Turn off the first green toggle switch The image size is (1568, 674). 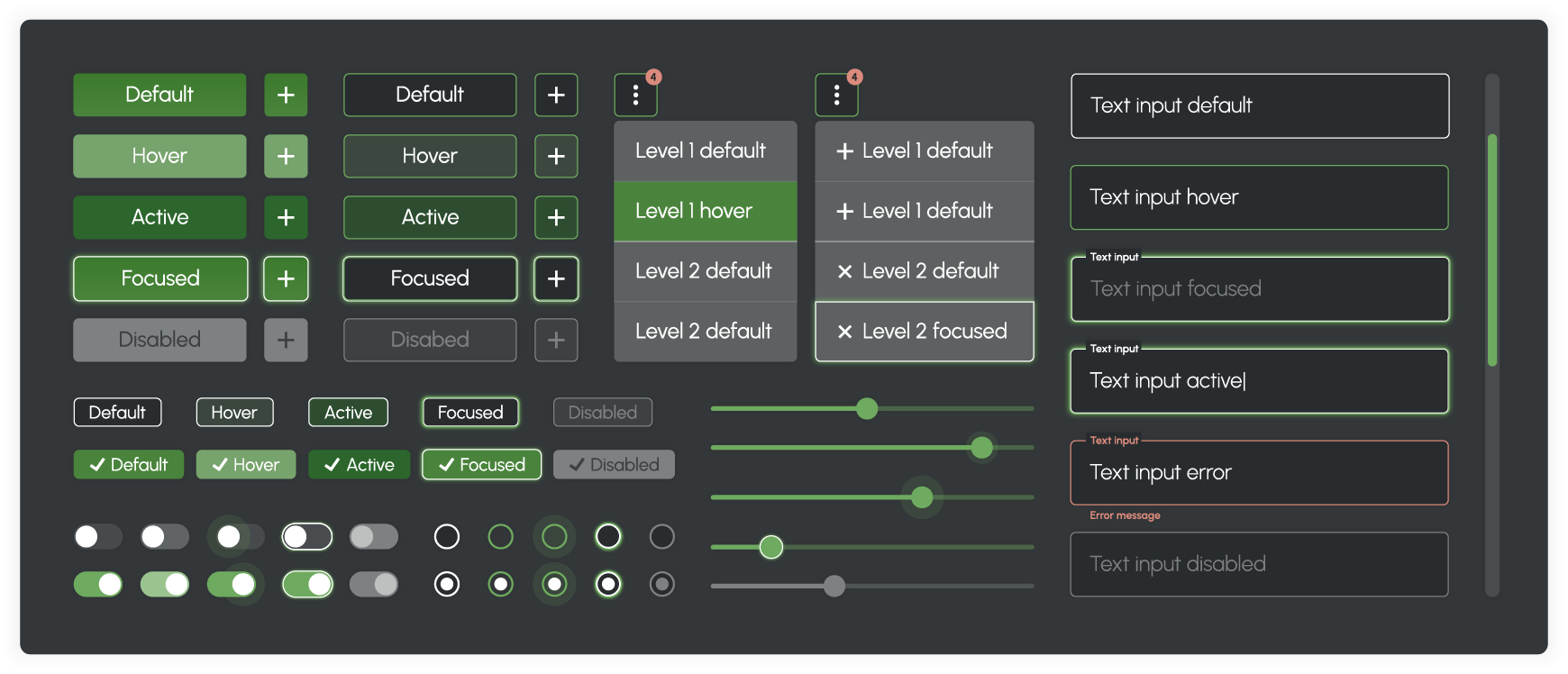pos(98,585)
